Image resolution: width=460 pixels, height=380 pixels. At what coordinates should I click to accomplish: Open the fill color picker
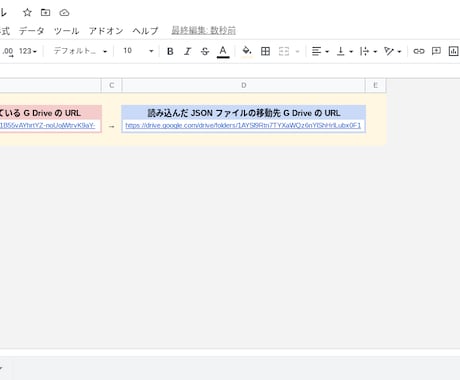pyautogui.click(x=247, y=51)
